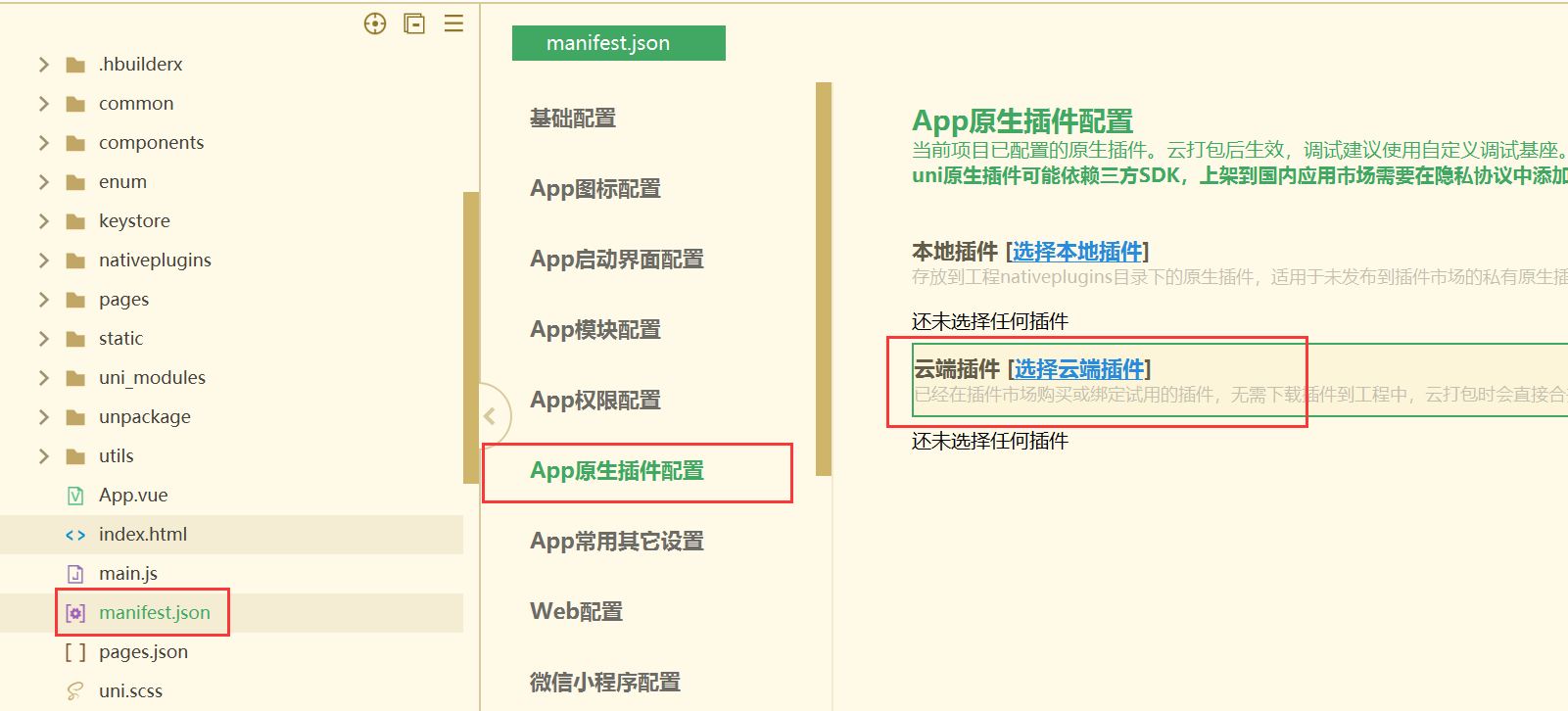Expand the nativeplugins folder chevron

pos(43,261)
